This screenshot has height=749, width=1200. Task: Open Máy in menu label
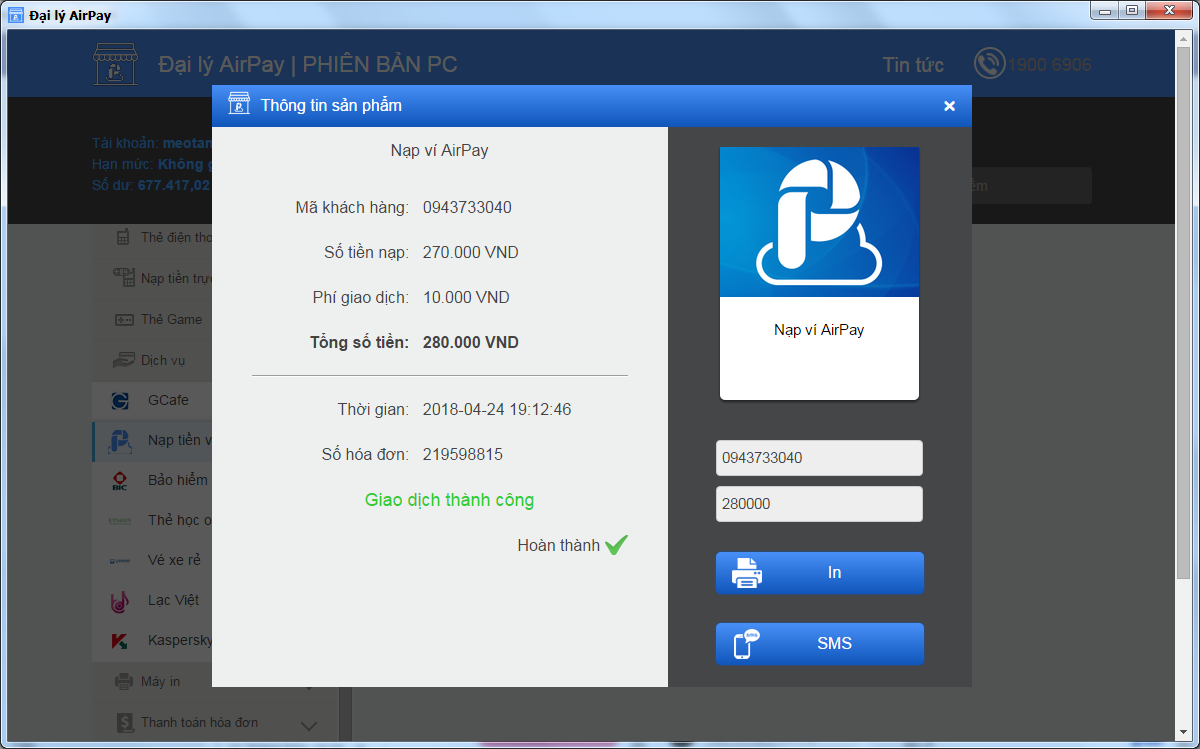[x=160, y=681]
